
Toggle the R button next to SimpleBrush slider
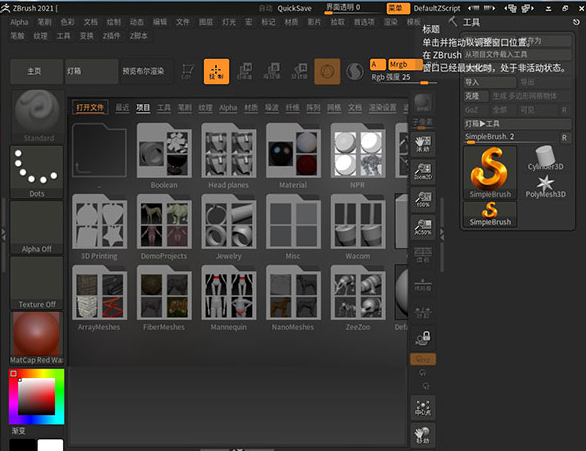(x=564, y=138)
